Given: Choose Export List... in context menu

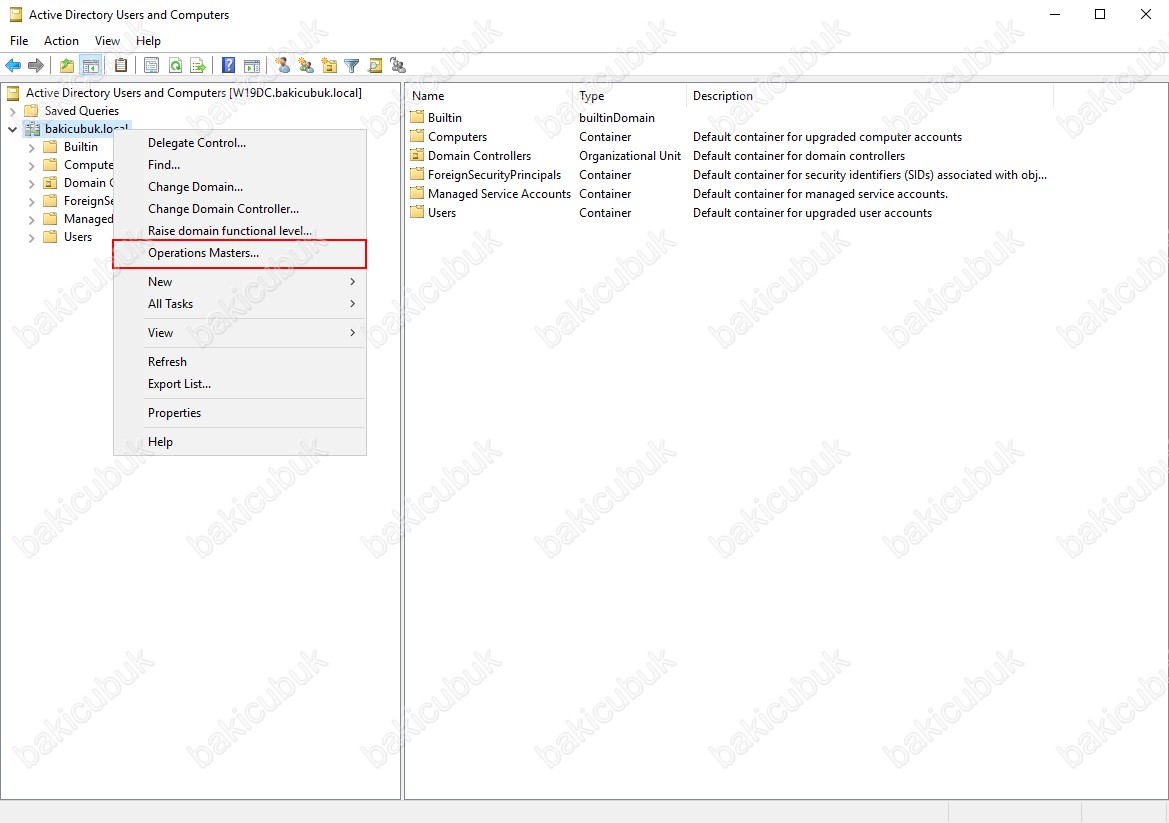Looking at the screenshot, I should point(239,384).
